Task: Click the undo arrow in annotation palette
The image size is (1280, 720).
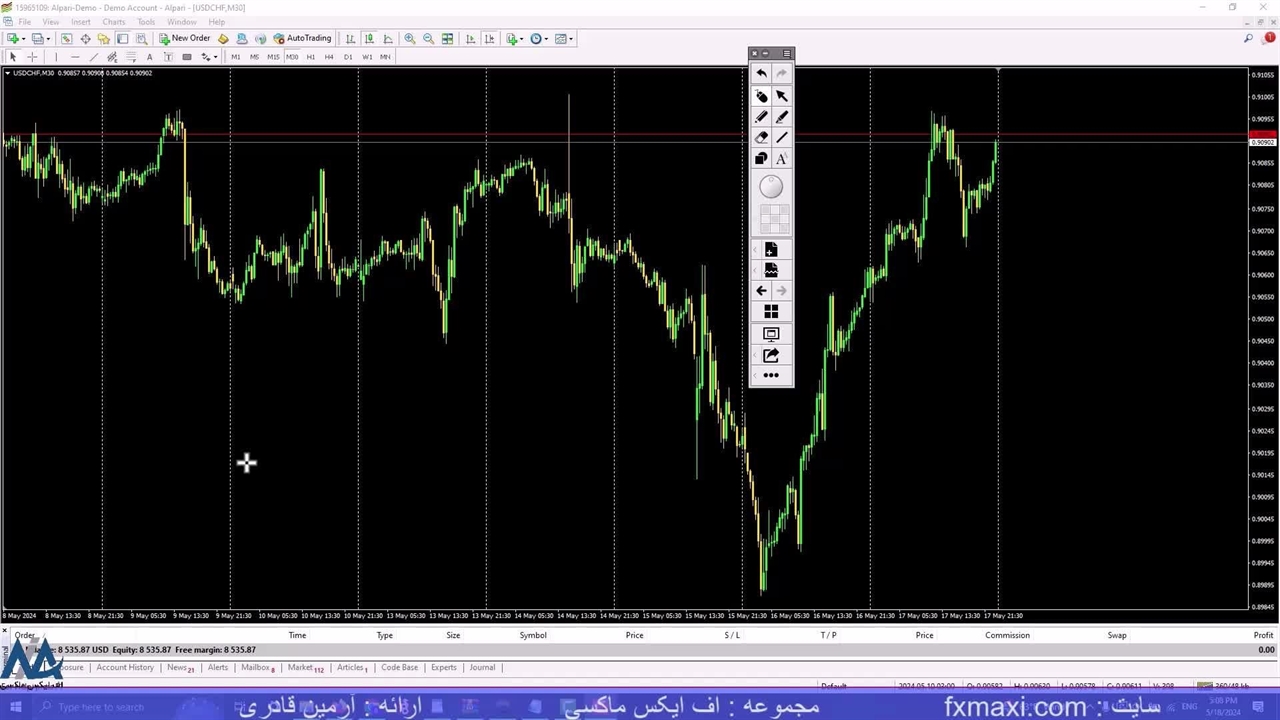Action: point(761,74)
